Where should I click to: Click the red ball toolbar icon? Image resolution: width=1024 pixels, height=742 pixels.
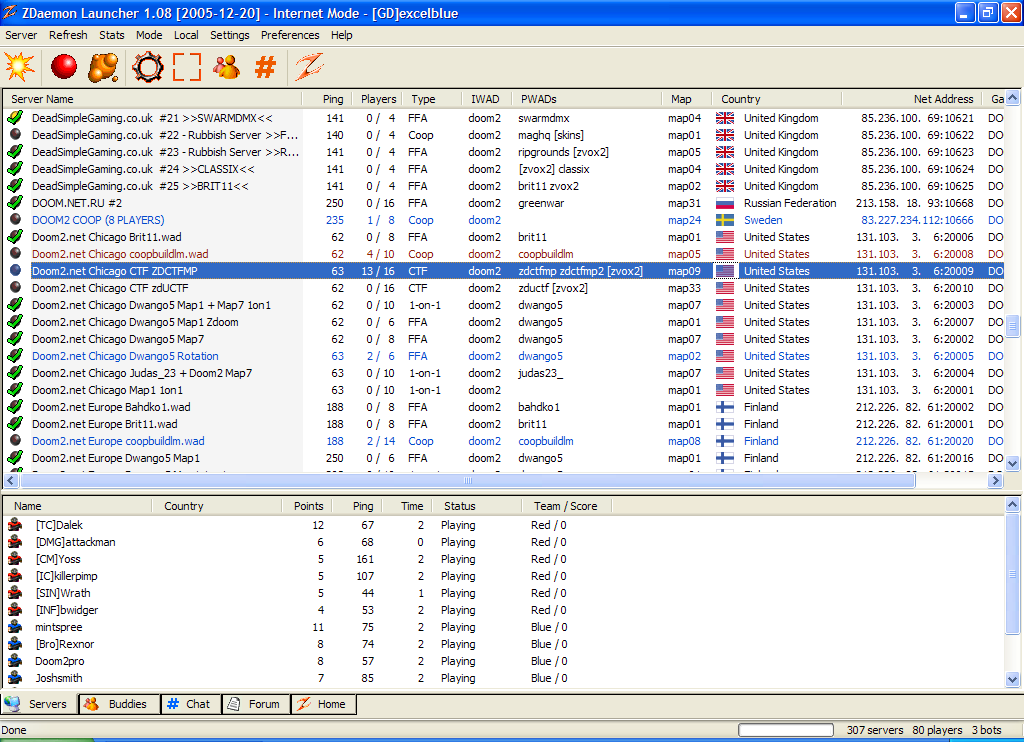[63, 67]
